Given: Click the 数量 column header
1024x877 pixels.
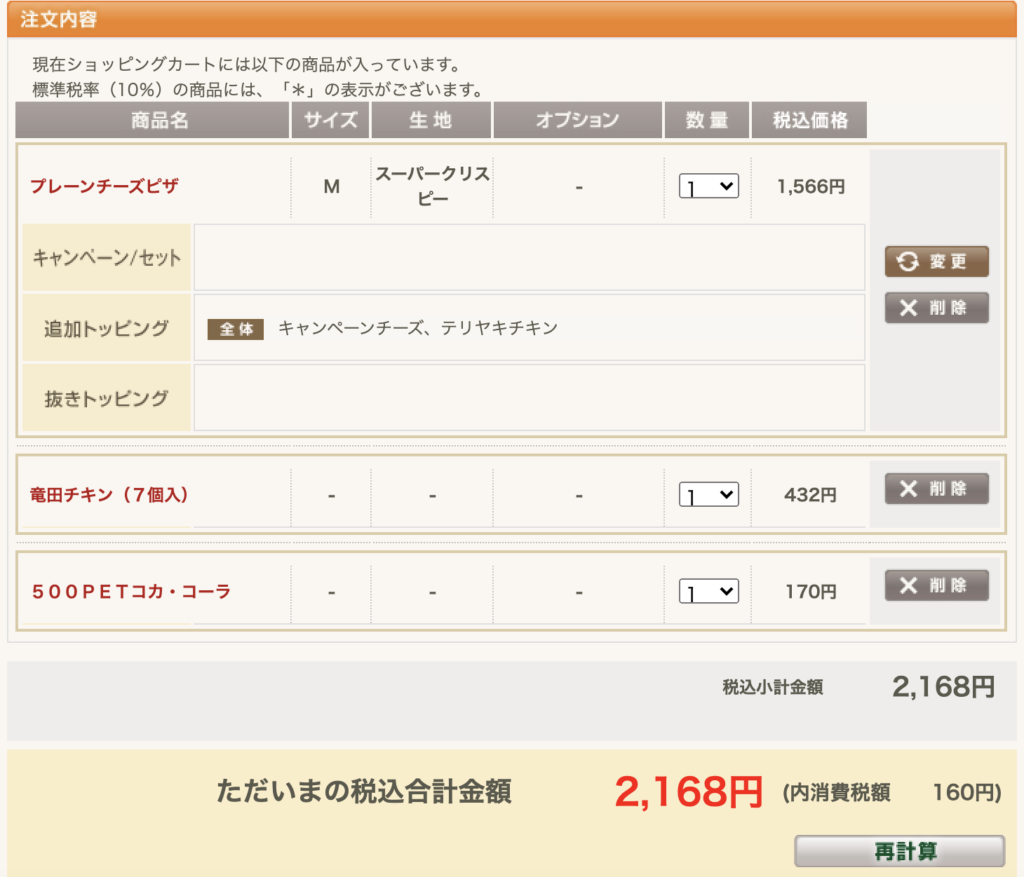Looking at the screenshot, I should pyautogui.click(x=707, y=120).
